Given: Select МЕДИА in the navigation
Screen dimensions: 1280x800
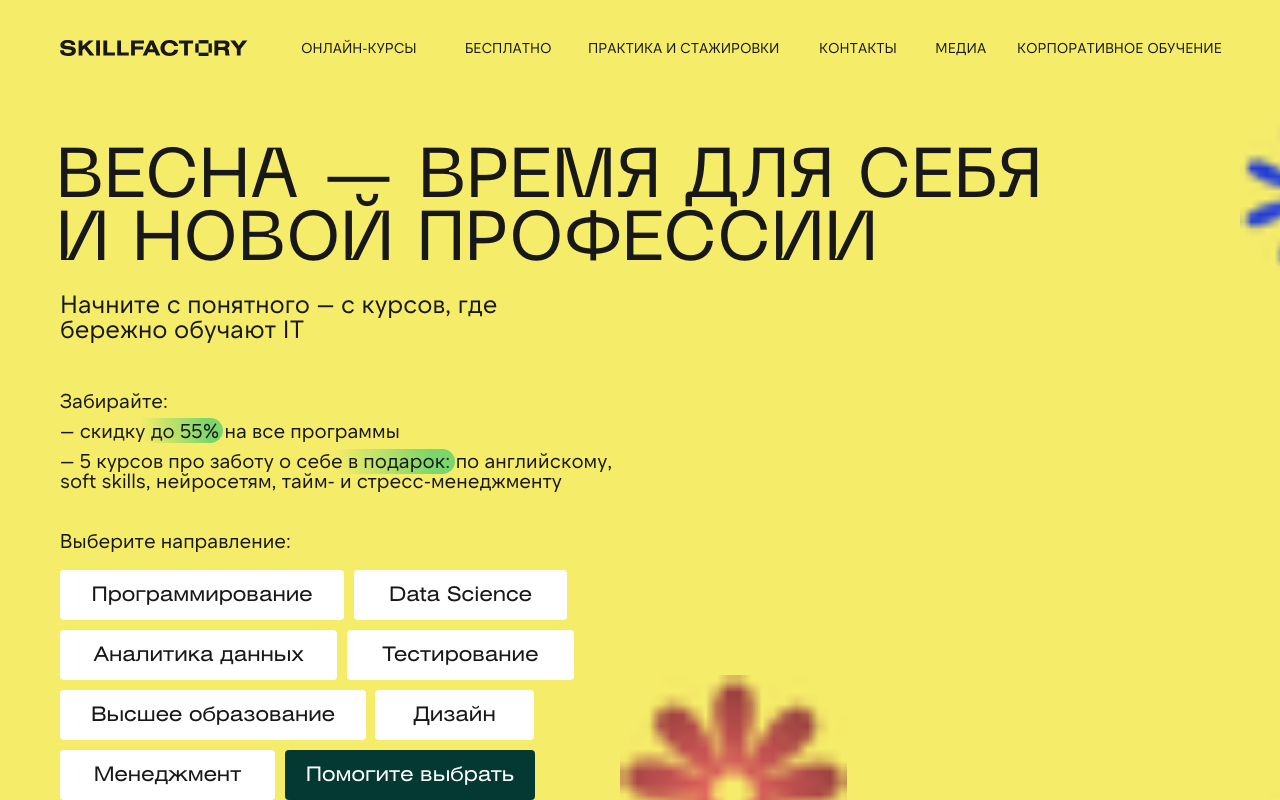Looking at the screenshot, I should (x=960, y=47).
